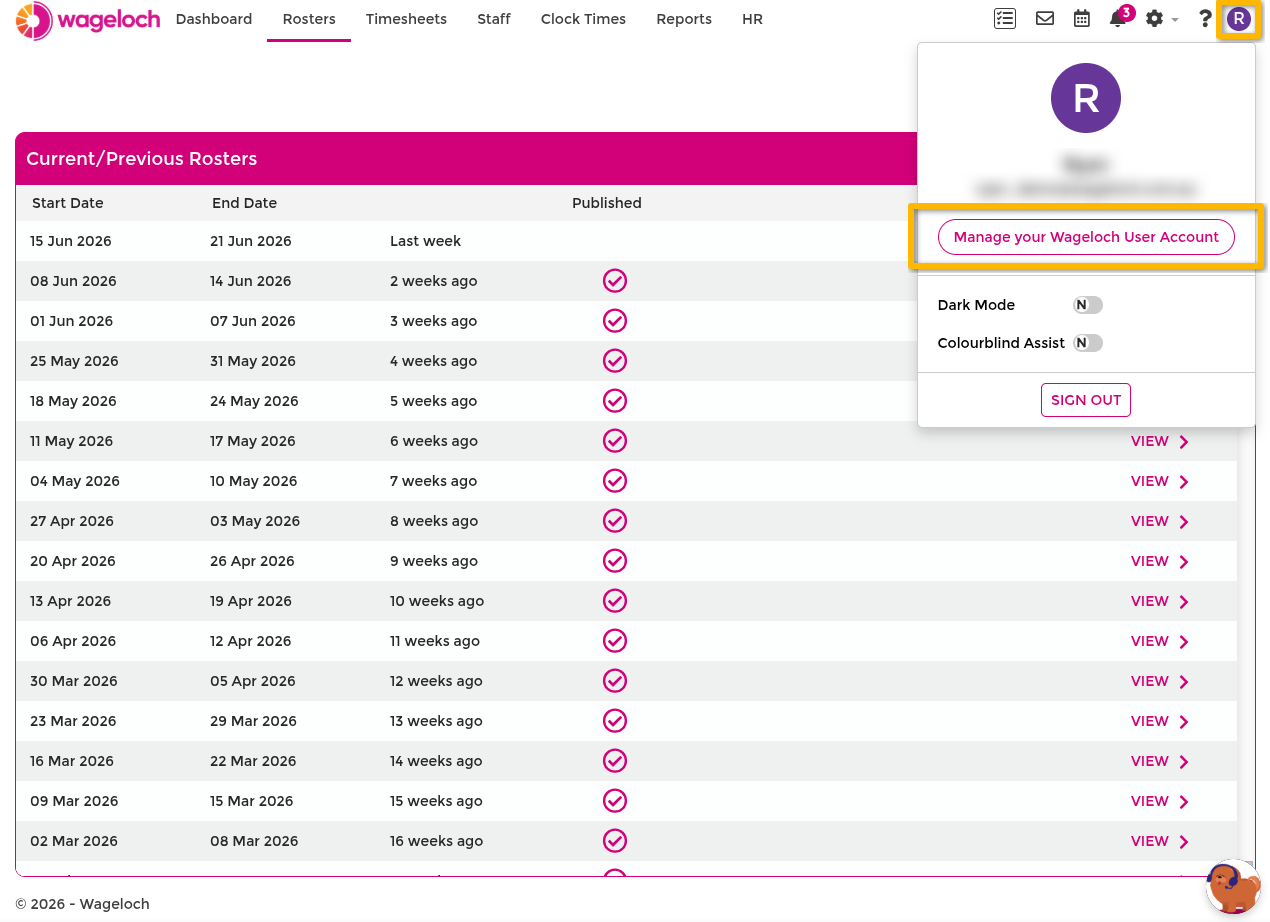Click published checkmark for 08 Jun 2026

coord(615,281)
